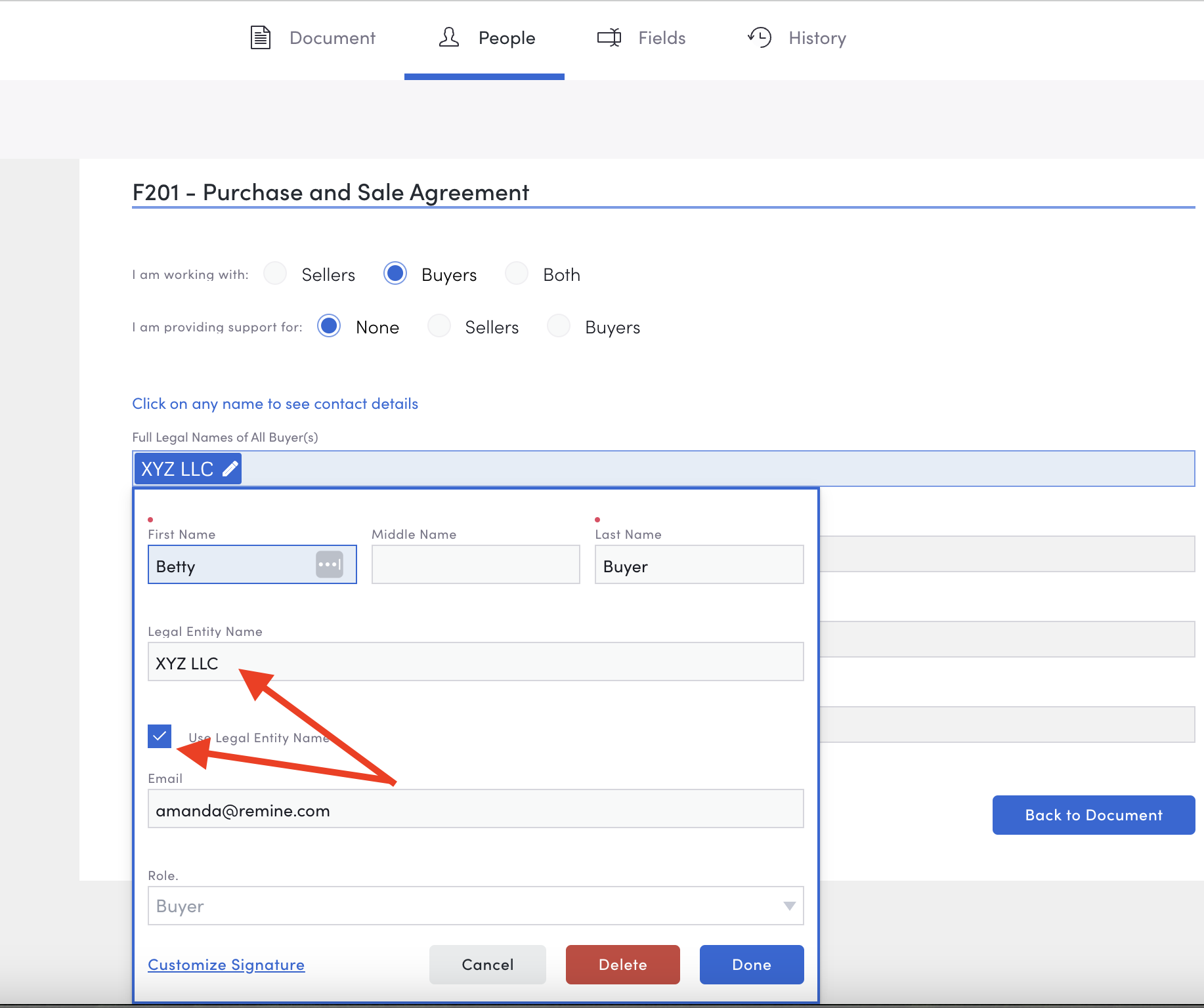Select None for providing support
The image size is (1204, 1008).
329,325
